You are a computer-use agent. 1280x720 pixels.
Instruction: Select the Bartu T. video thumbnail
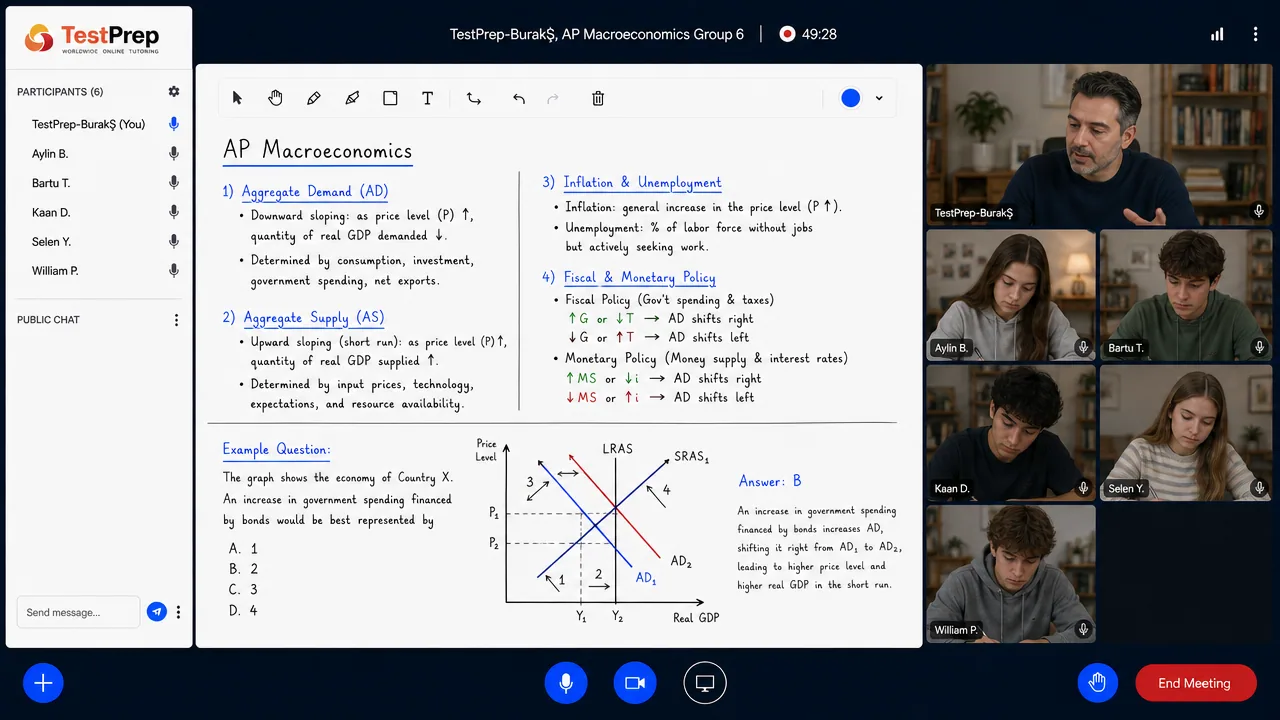(1186, 296)
